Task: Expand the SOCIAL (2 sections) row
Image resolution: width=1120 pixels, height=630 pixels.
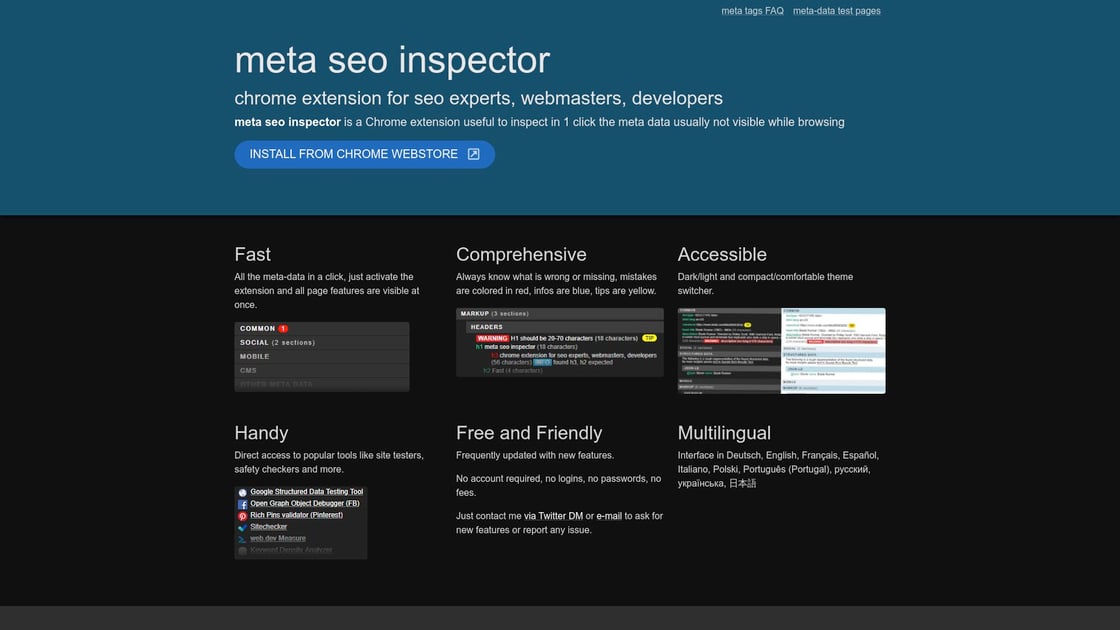Action: [277, 342]
